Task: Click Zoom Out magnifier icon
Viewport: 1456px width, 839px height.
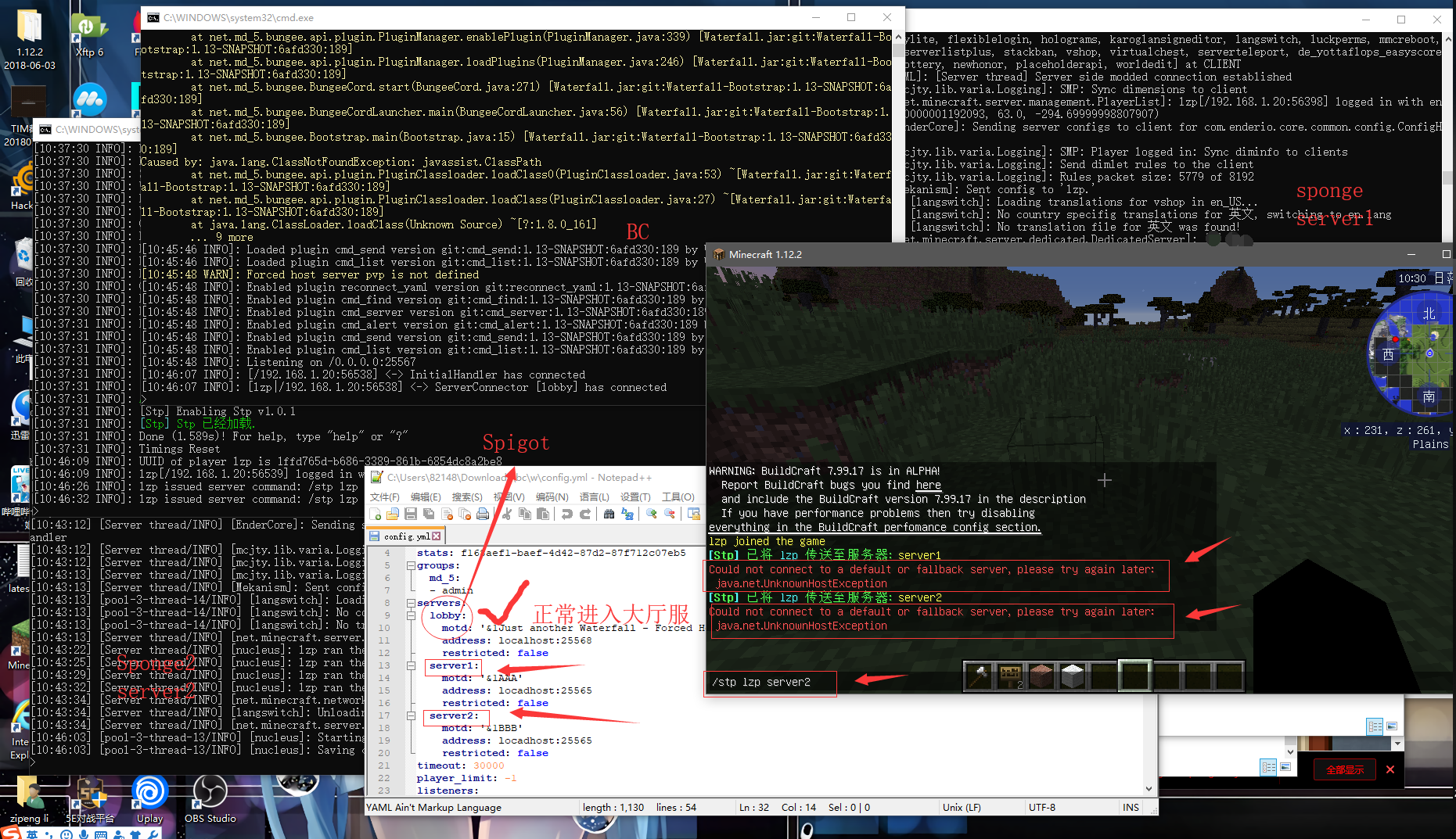Action: tap(670, 514)
